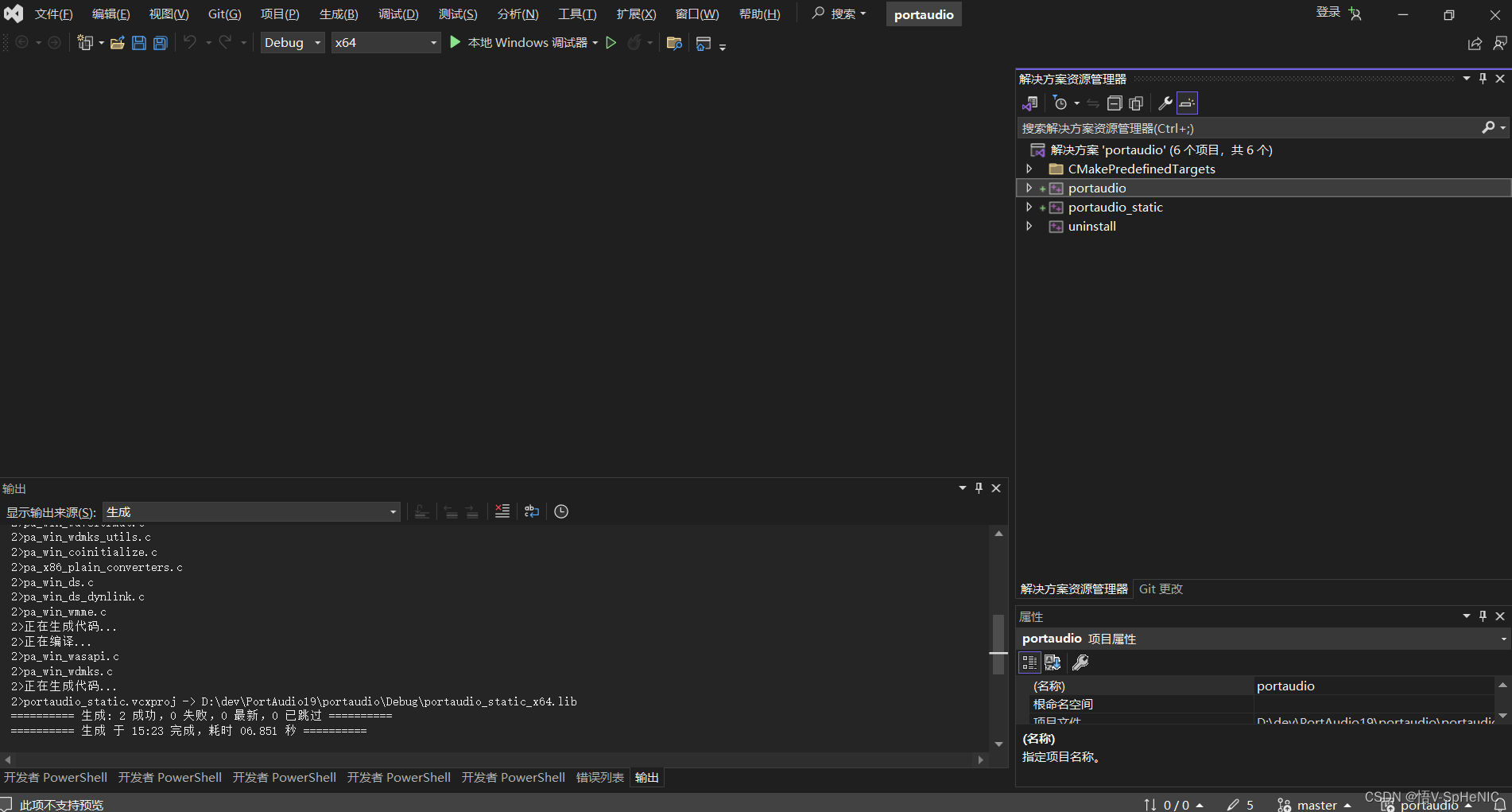Open the Git(G) menu
Viewport: 1512px width, 812px height.
click(224, 14)
